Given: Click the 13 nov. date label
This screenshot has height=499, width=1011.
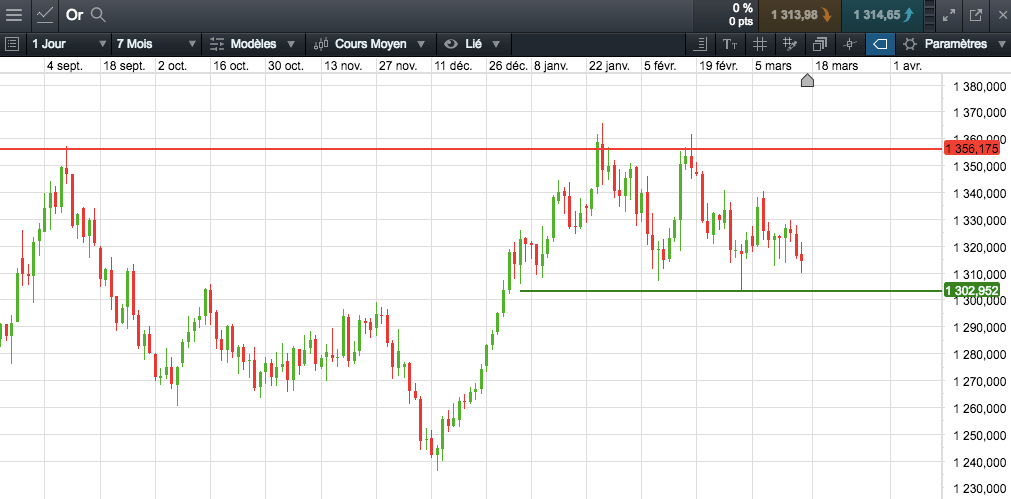Looking at the screenshot, I should coord(342,66).
